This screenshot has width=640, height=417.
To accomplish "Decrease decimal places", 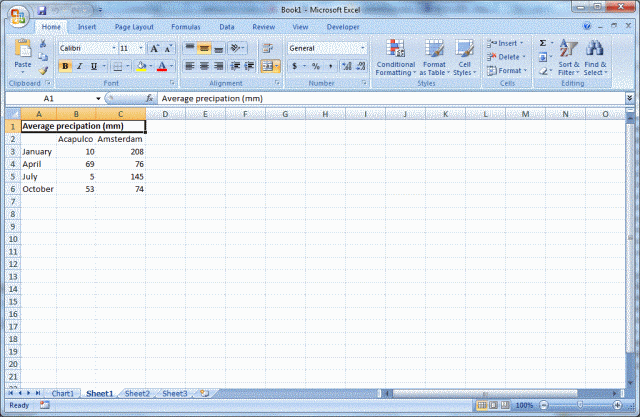I will coord(361,66).
